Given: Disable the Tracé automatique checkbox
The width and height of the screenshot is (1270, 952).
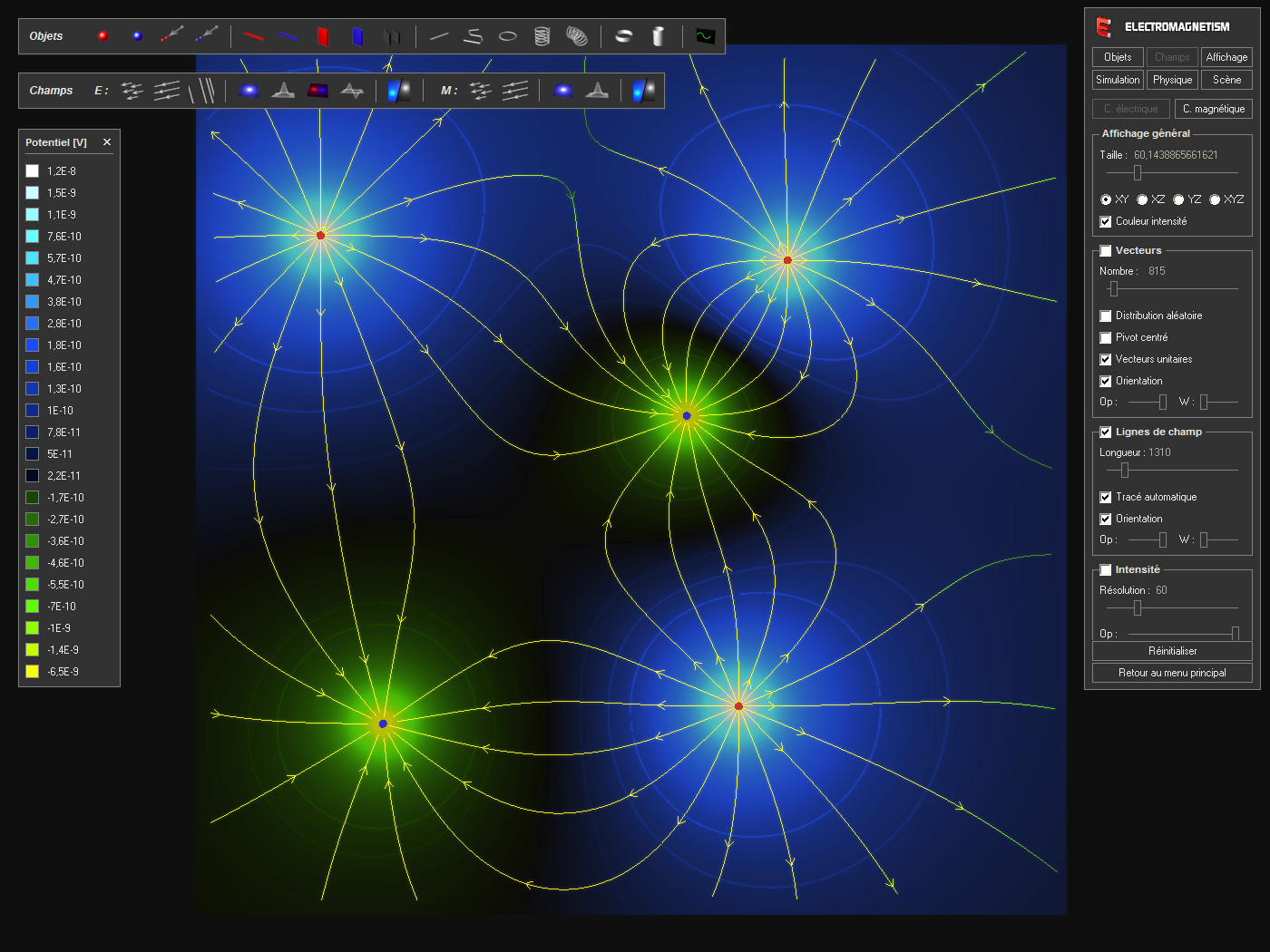Looking at the screenshot, I should tap(1105, 497).
